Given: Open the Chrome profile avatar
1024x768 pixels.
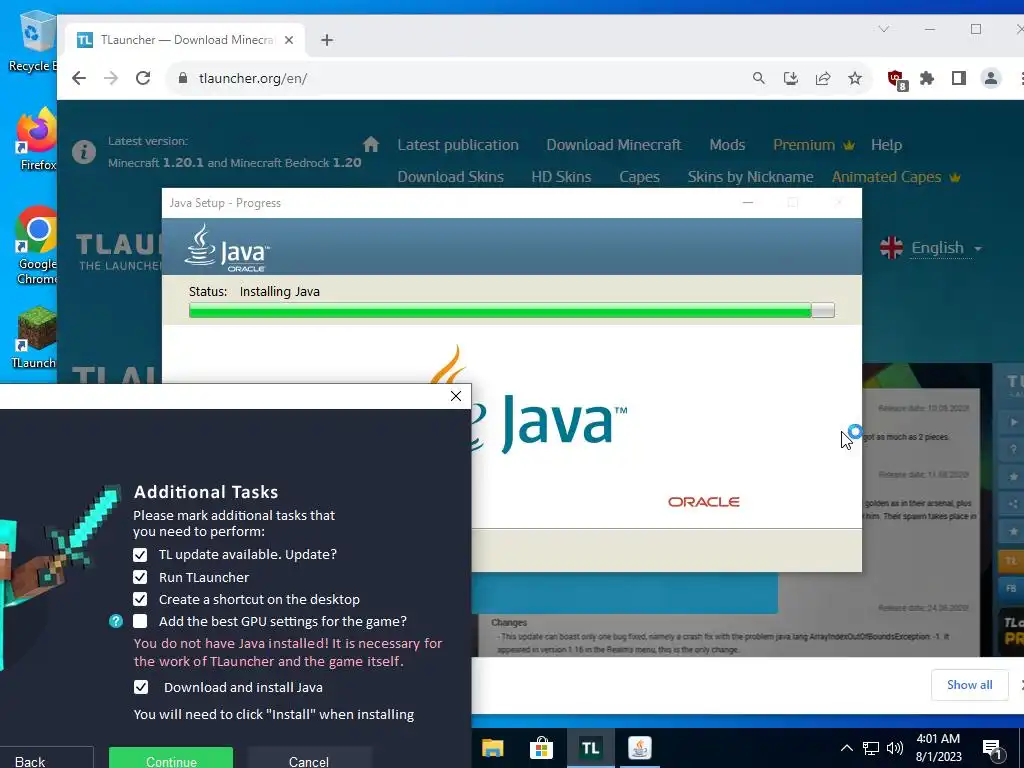Looking at the screenshot, I should [991, 78].
